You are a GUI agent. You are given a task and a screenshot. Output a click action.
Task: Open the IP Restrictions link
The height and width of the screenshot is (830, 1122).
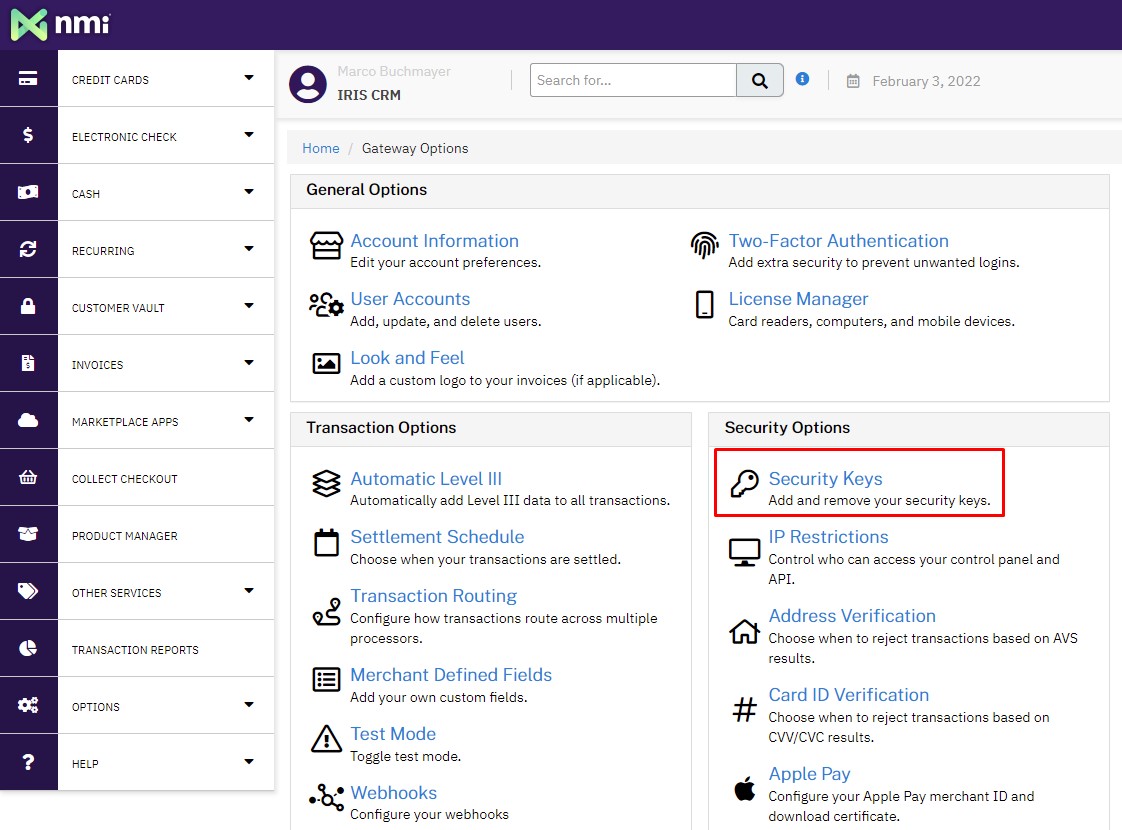828,537
